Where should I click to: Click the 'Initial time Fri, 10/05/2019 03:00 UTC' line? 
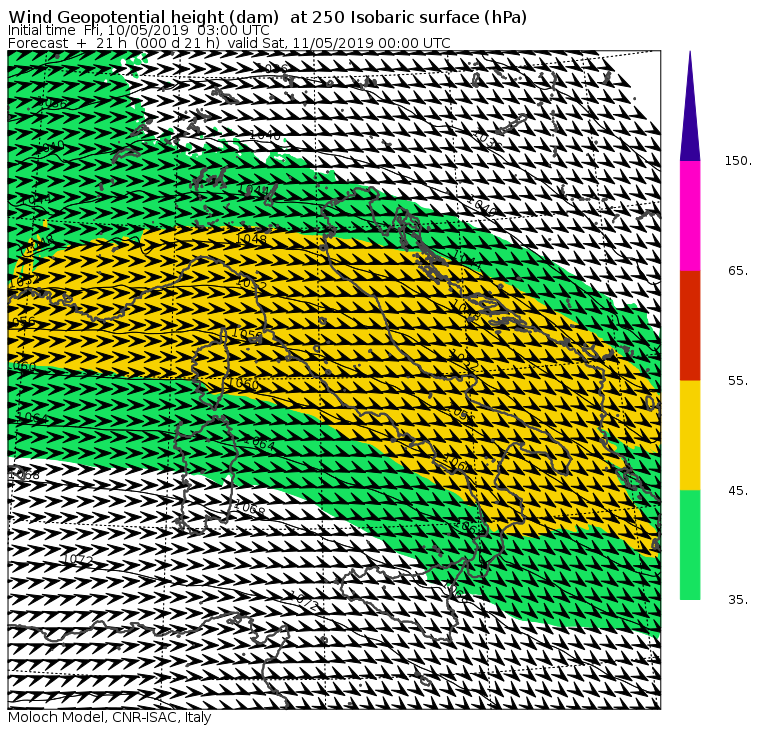click(139, 31)
